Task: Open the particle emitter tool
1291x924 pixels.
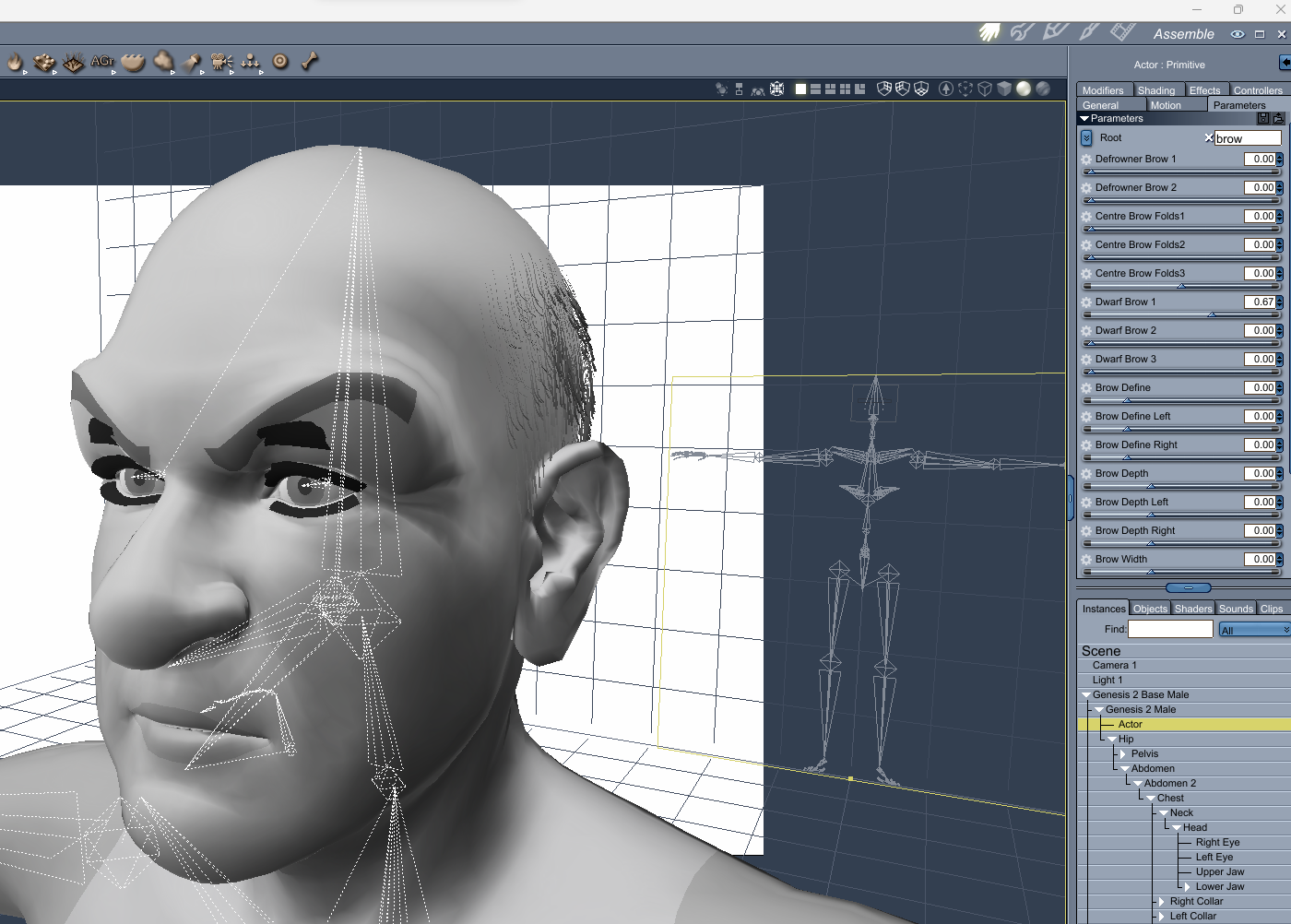Action: pos(251,62)
